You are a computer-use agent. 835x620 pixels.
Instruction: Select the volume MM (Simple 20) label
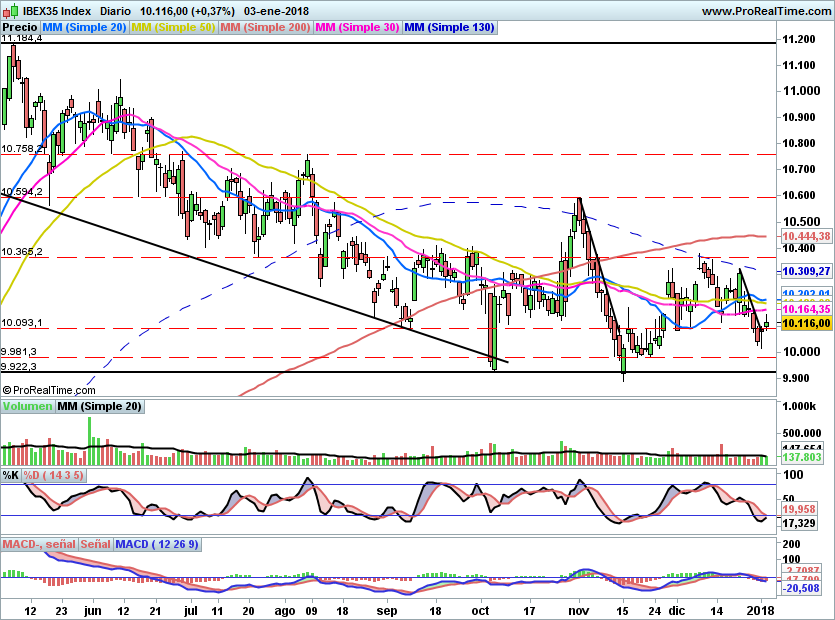[x=99, y=406]
